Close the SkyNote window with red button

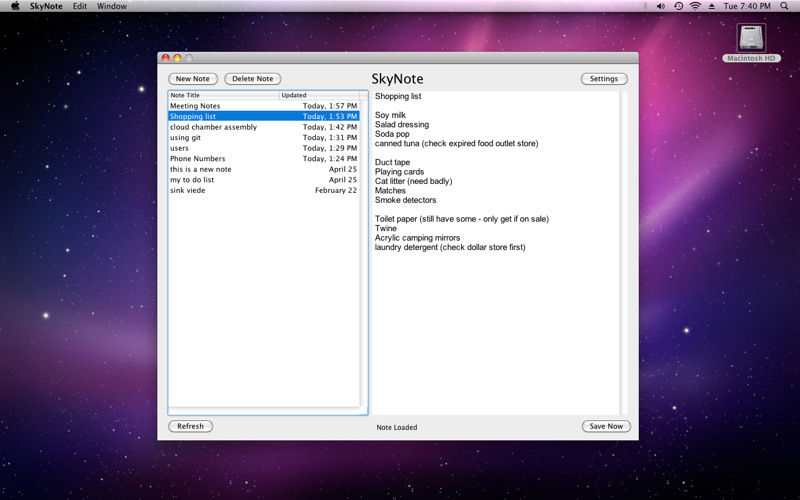point(166,58)
